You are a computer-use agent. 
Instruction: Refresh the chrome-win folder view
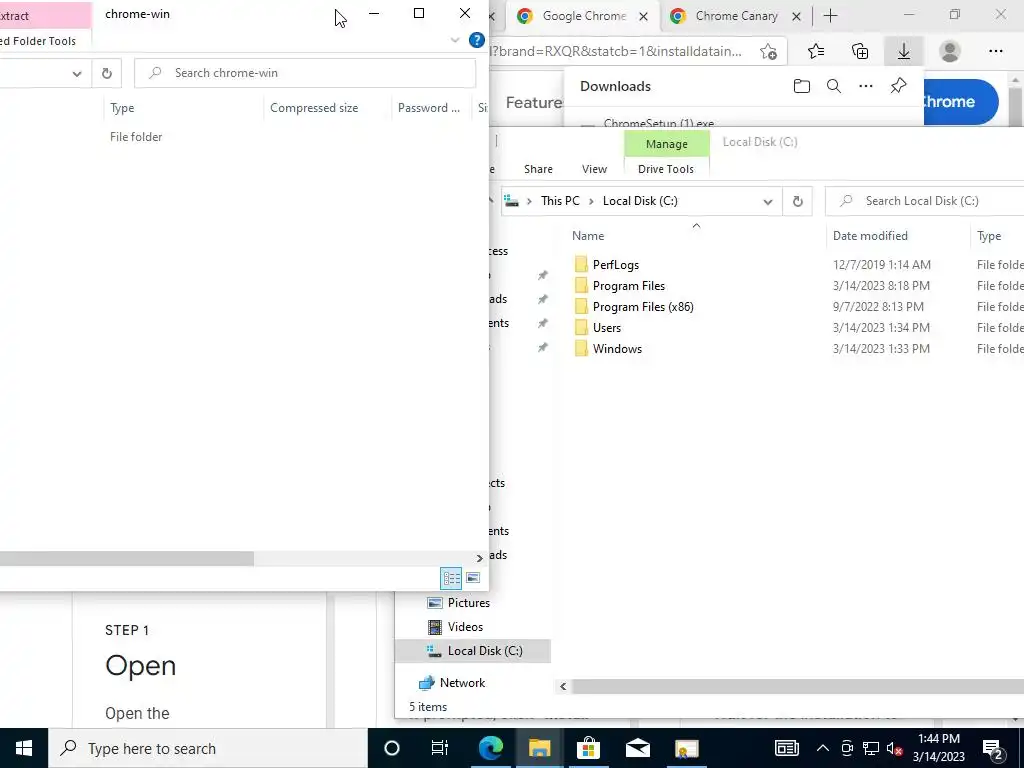pos(106,73)
